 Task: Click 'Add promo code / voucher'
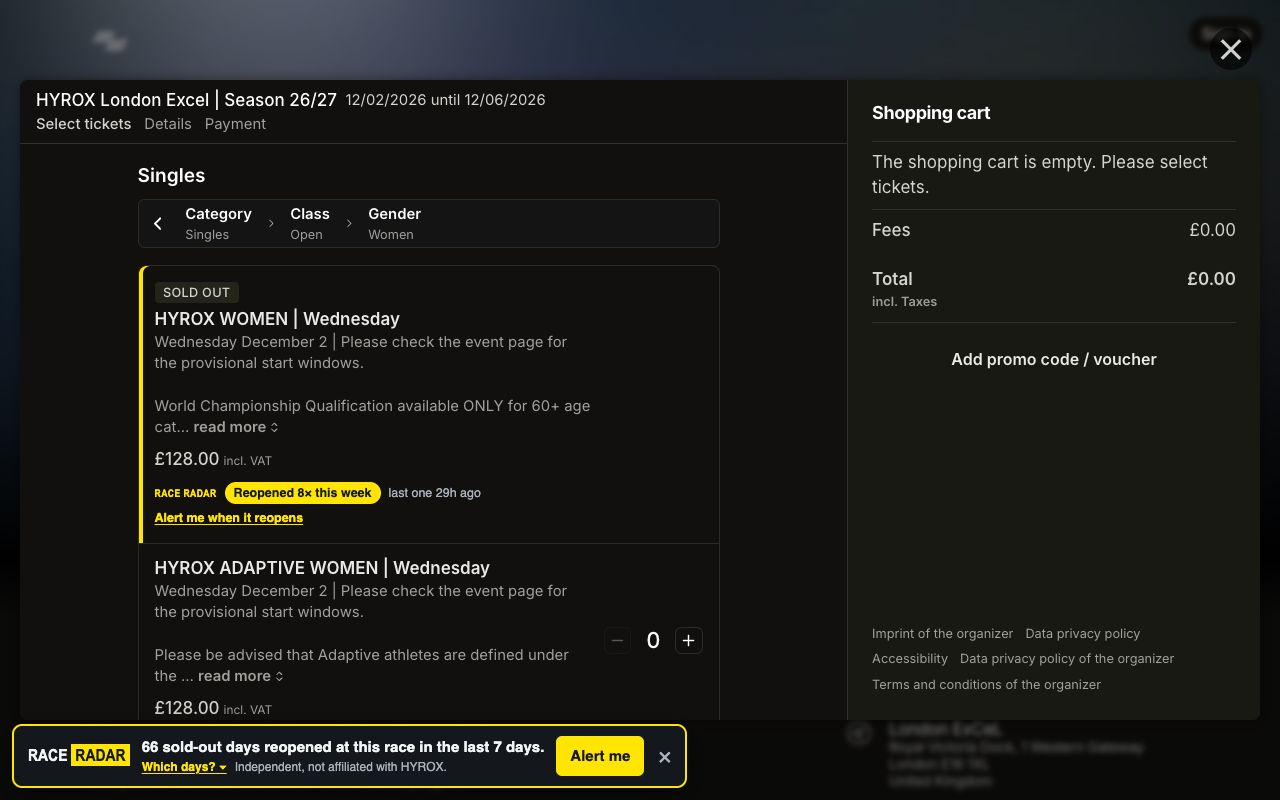1054,359
